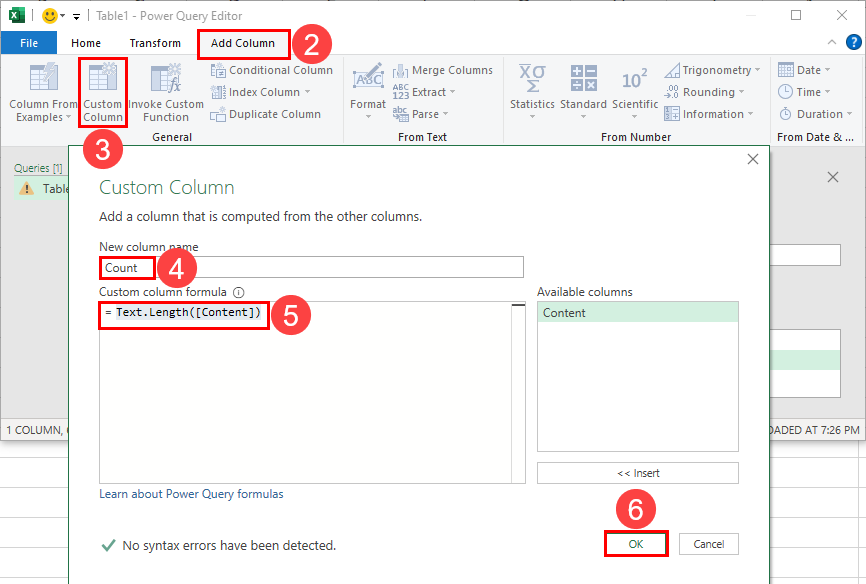Viewport: 866px width, 584px height.
Task: Click the << Insert button
Action: [x=637, y=473]
